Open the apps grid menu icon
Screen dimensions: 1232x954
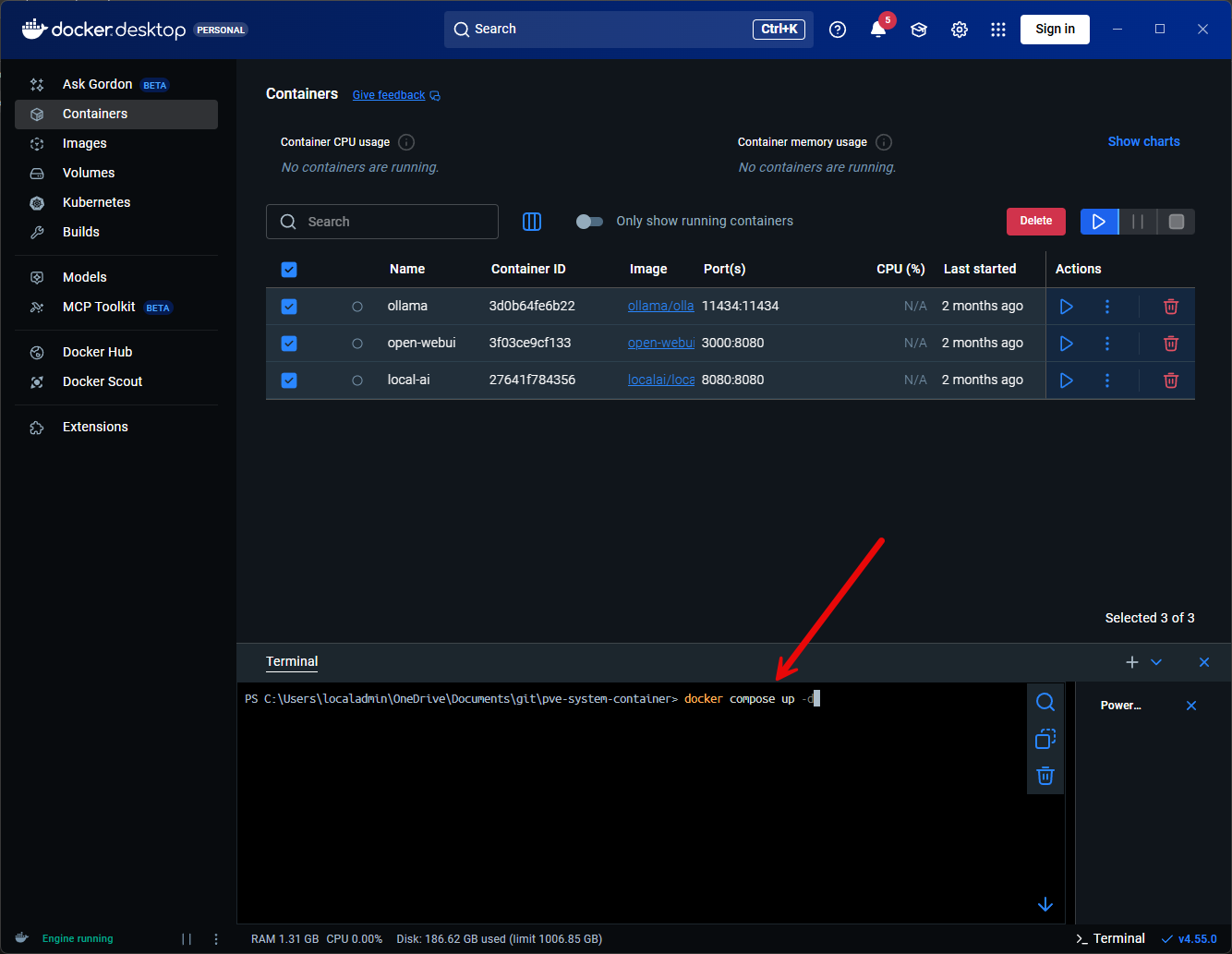pyautogui.click(x=998, y=30)
